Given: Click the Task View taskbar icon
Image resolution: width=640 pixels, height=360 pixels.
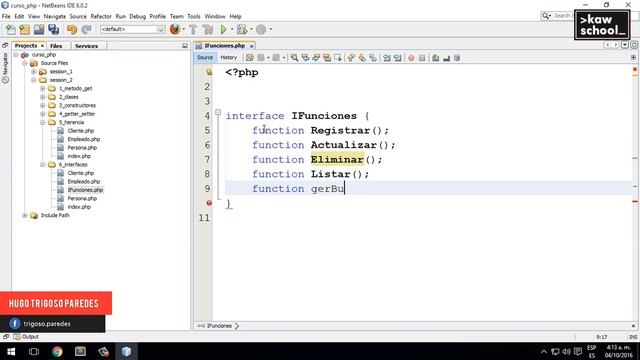Looking at the screenshot, I should click(34, 351).
